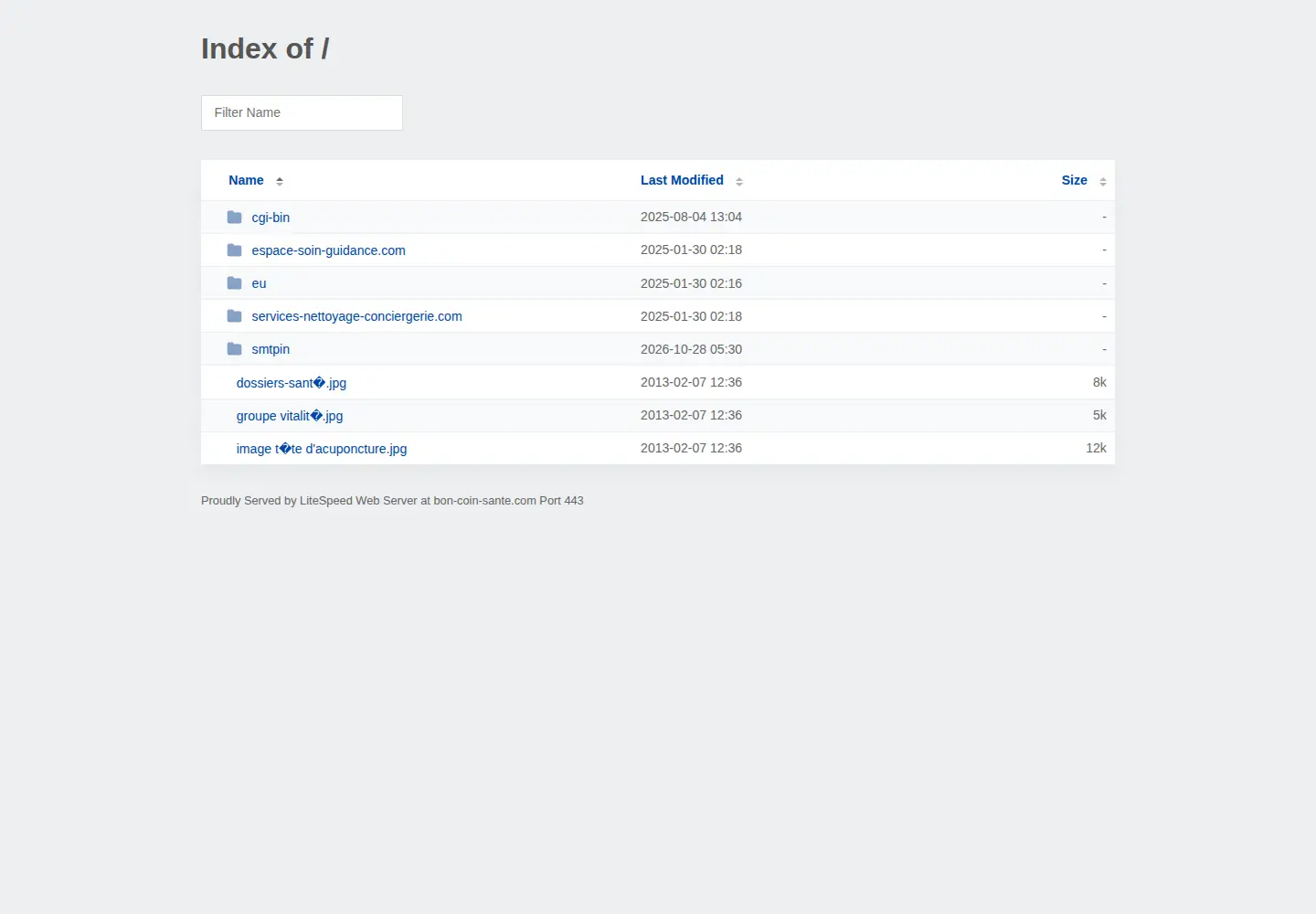
Task: Click the folder icon beside eu
Action: point(235,283)
